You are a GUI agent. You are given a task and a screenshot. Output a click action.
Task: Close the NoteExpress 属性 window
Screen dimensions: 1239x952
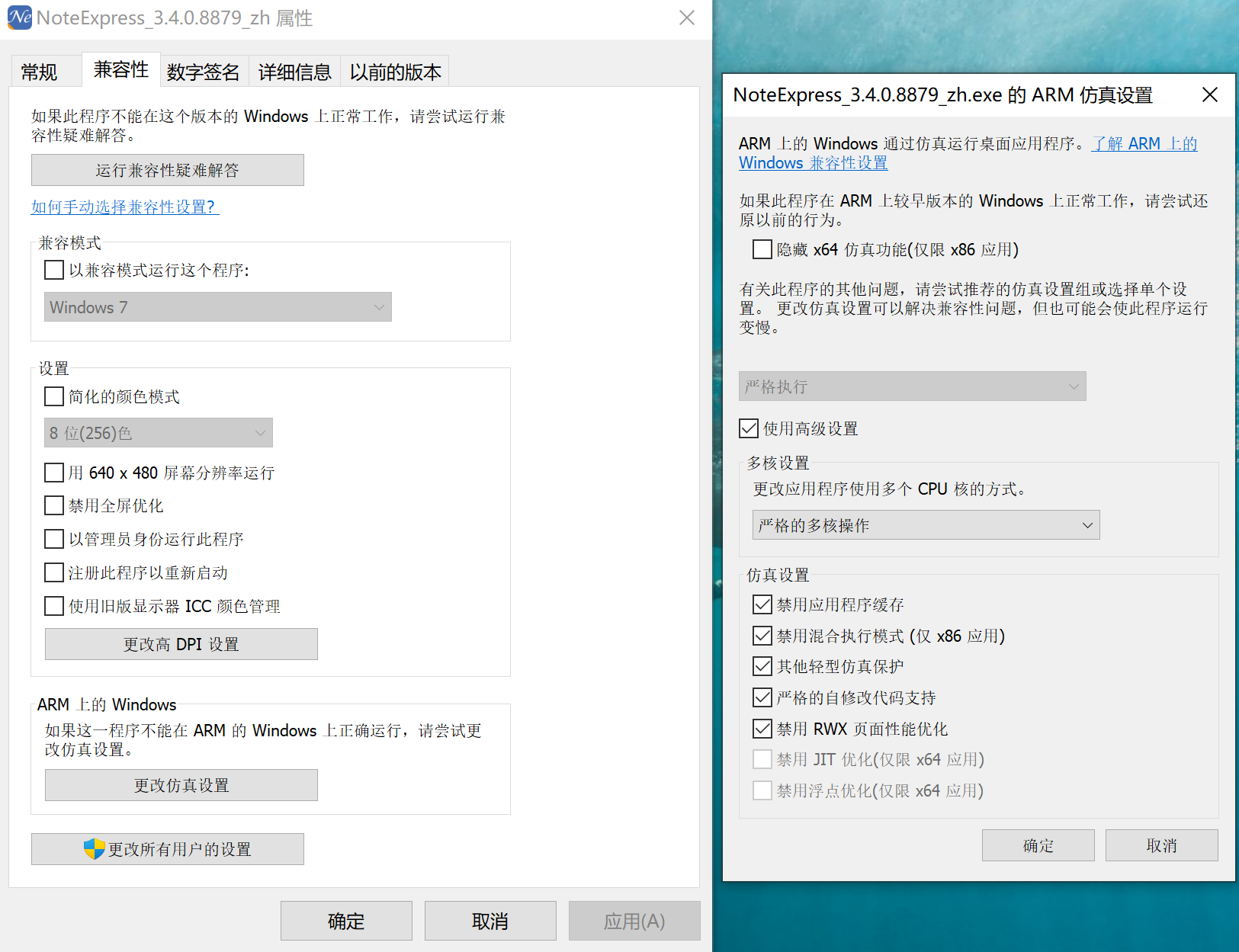click(x=687, y=18)
